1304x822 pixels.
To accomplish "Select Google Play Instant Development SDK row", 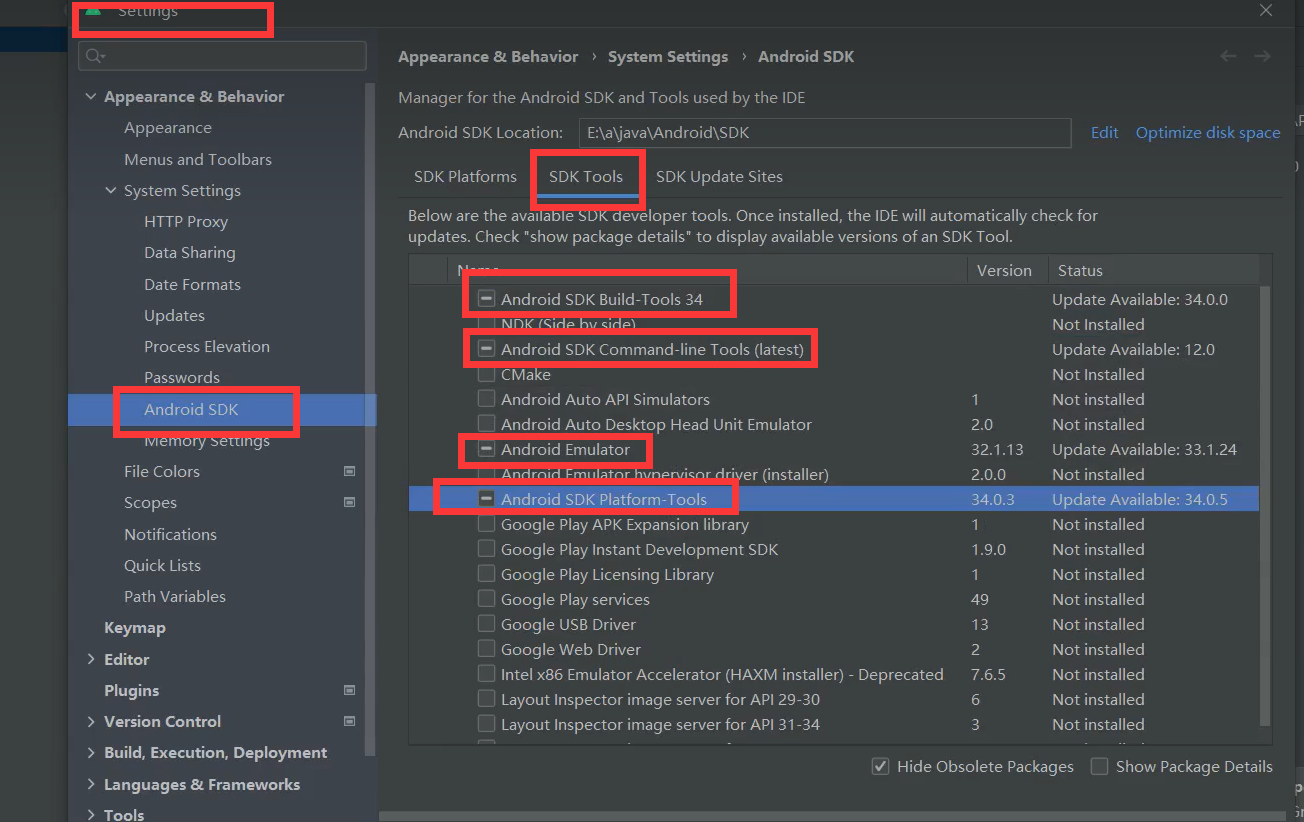I will click(834, 549).
